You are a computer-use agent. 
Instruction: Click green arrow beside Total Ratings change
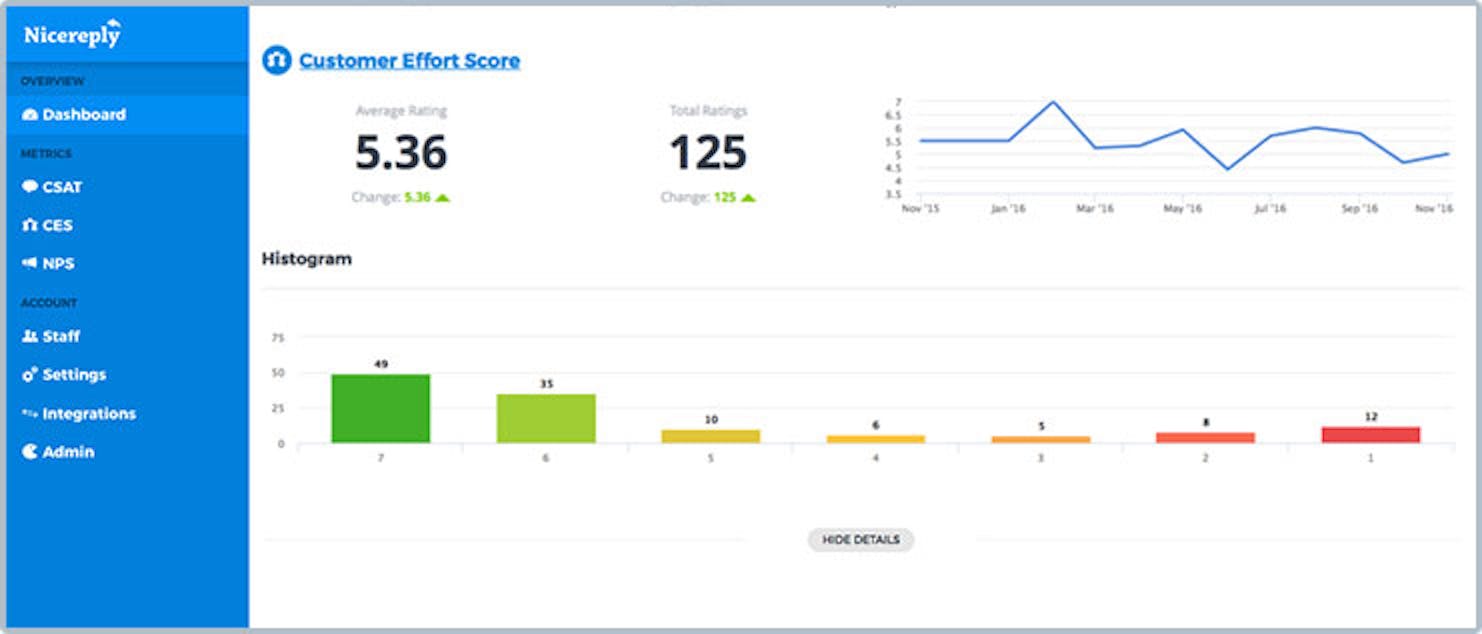click(748, 198)
